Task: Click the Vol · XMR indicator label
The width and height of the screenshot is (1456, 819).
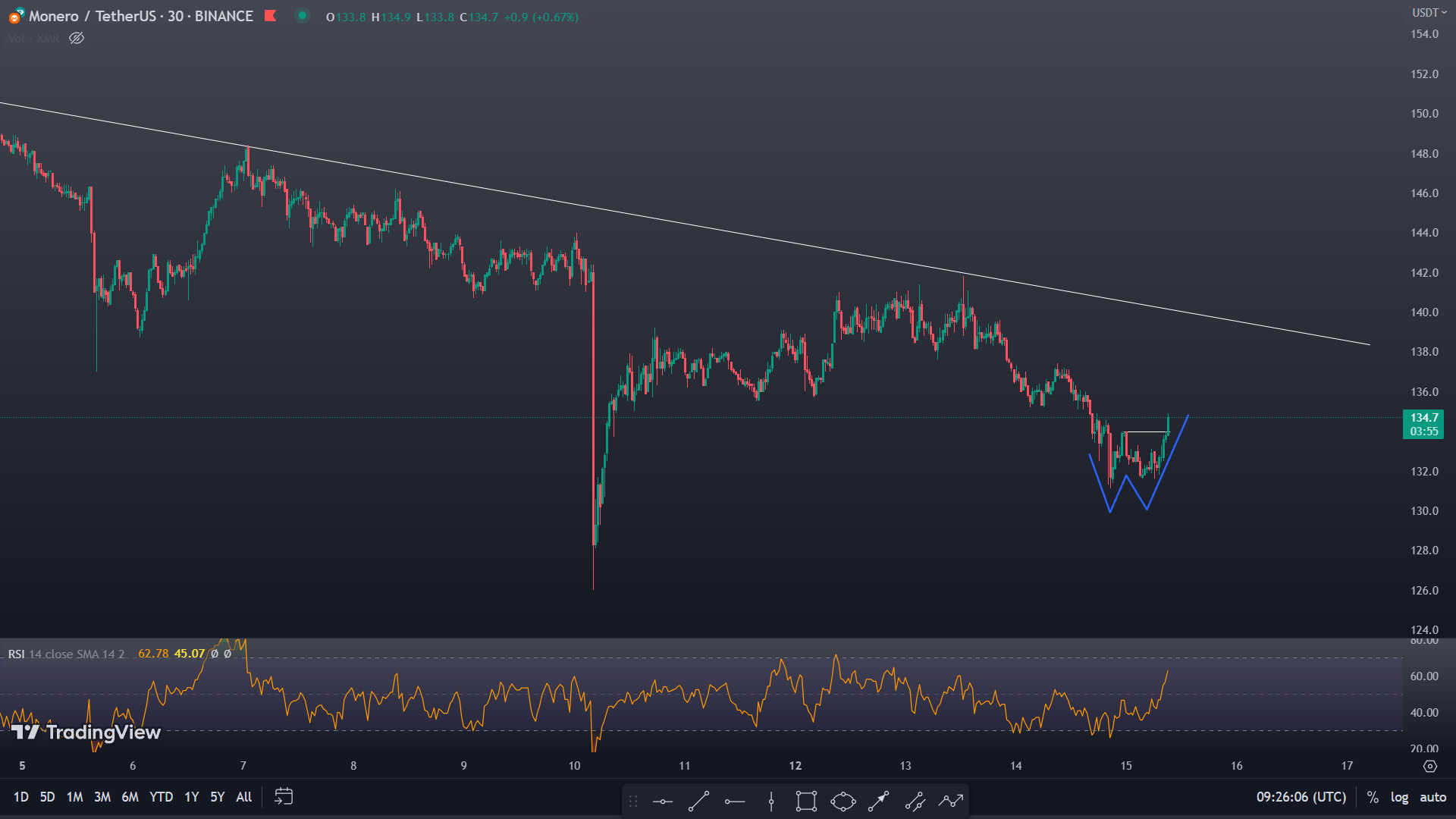Action: click(x=34, y=38)
